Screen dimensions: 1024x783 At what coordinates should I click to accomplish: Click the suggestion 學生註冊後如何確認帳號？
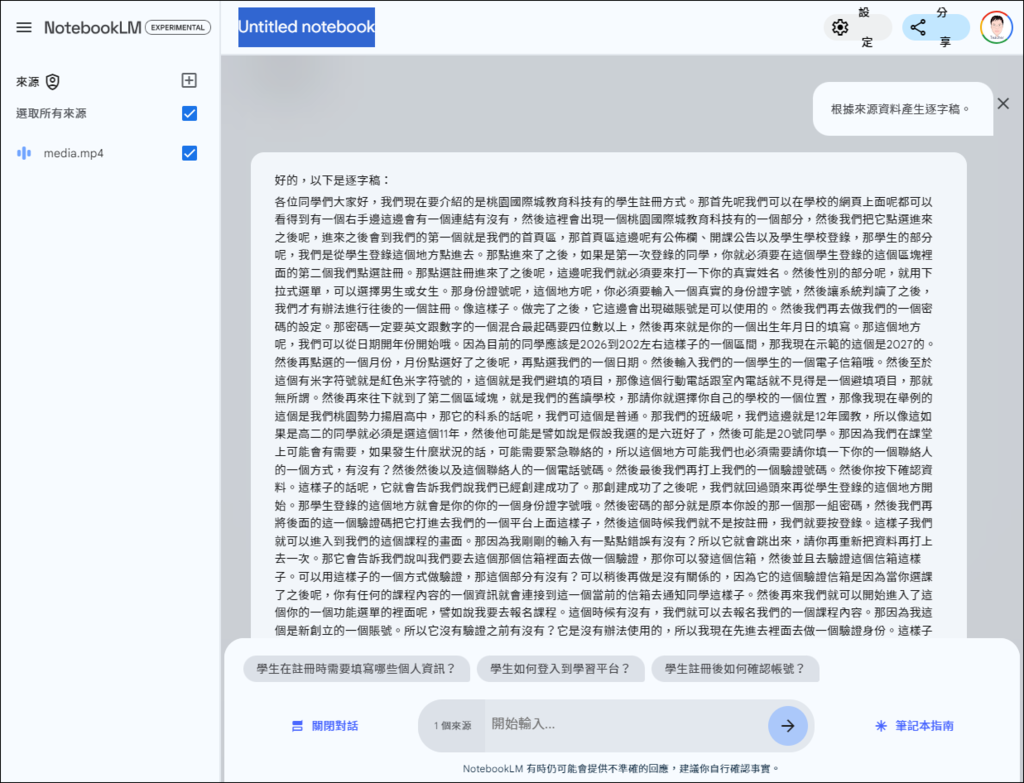pos(735,669)
